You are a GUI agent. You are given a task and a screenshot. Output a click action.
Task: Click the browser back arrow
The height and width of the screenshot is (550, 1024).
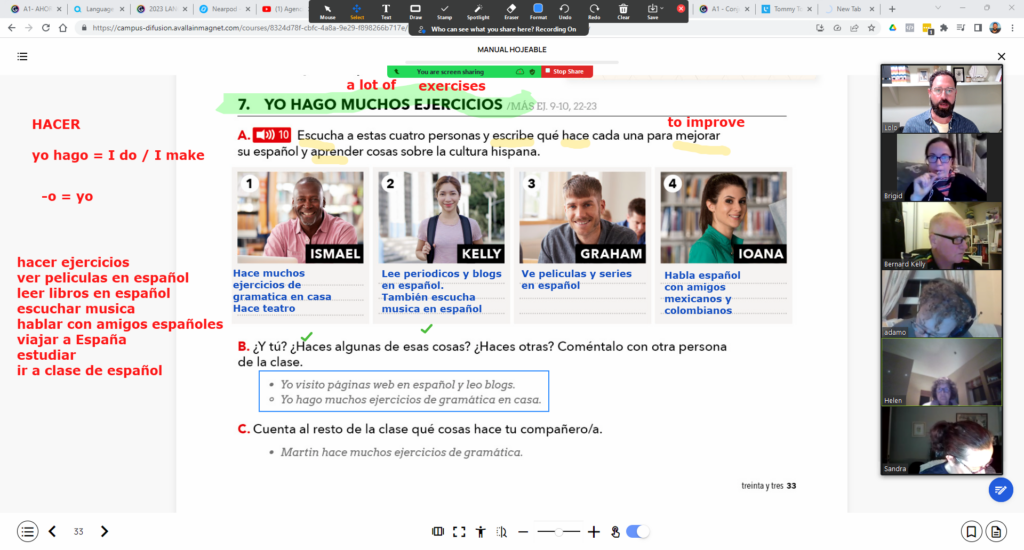point(12,28)
